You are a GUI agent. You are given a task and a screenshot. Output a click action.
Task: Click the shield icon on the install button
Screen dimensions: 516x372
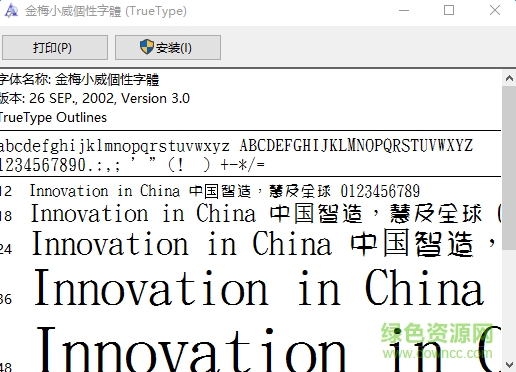(x=147, y=47)
